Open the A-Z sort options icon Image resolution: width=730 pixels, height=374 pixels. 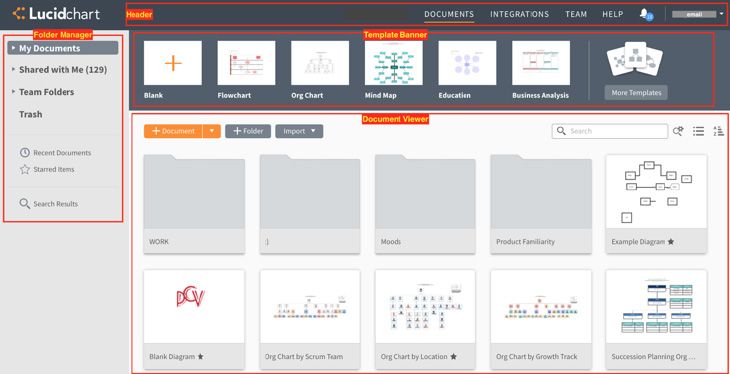[x=718, y=131]
